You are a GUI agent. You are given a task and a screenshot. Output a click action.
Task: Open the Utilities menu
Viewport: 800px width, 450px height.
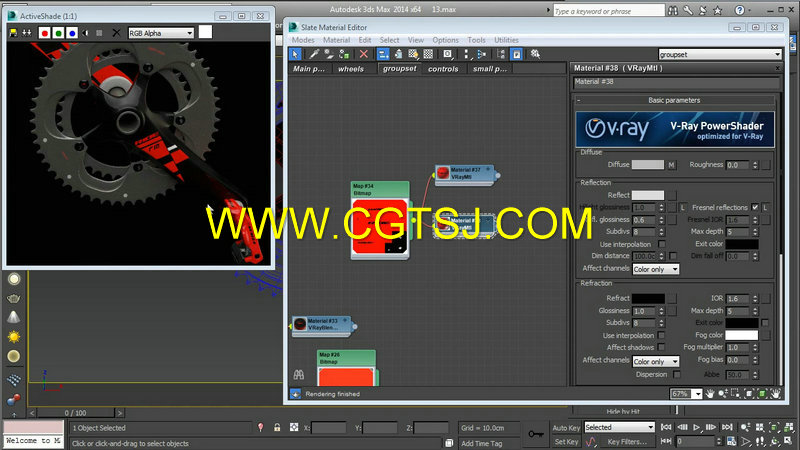[x=506, y=40]
